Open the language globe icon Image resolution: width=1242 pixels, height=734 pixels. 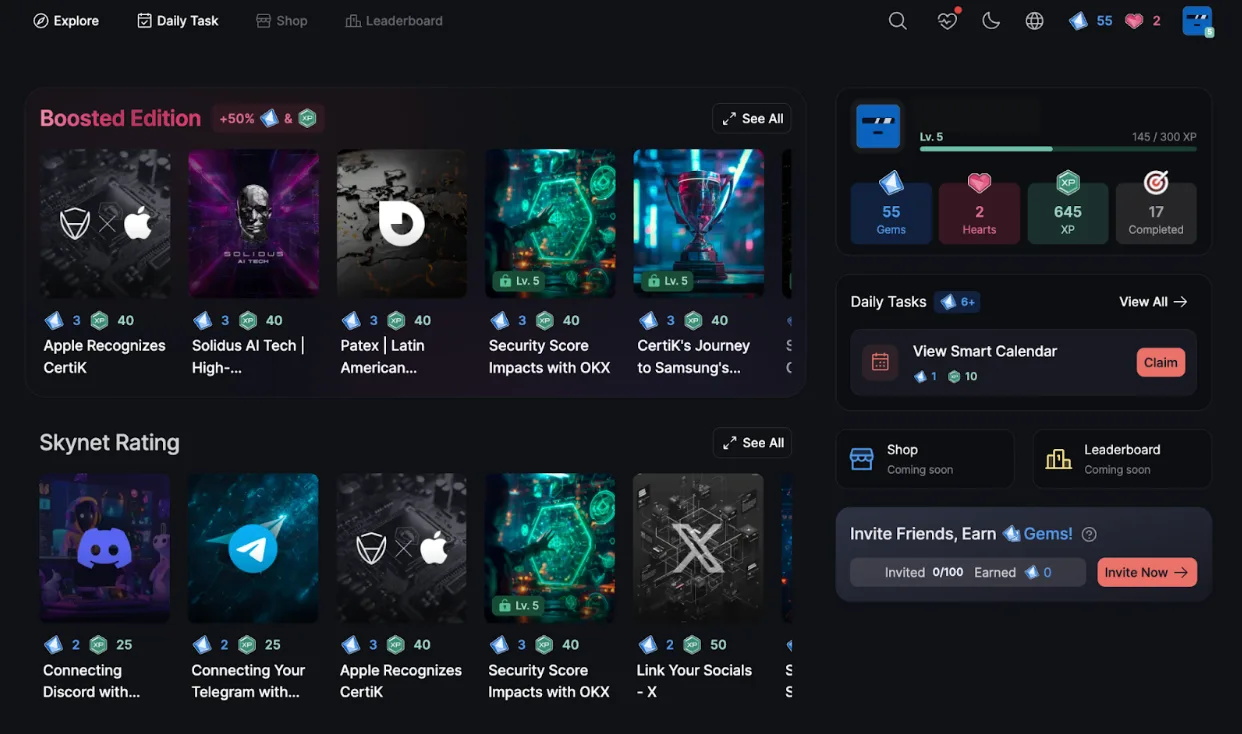pos(1035,21)
